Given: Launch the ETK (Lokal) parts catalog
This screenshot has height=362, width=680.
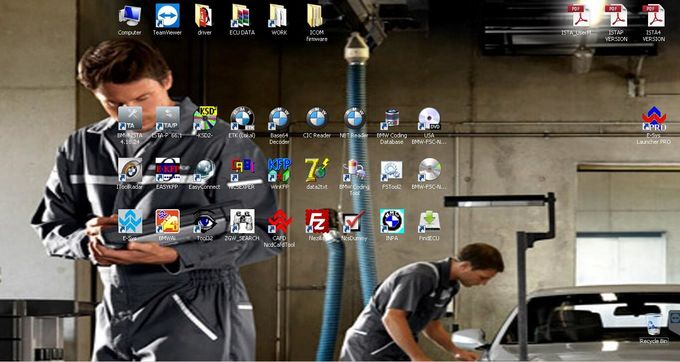Looking at the screenshot, I should [242, 118].
